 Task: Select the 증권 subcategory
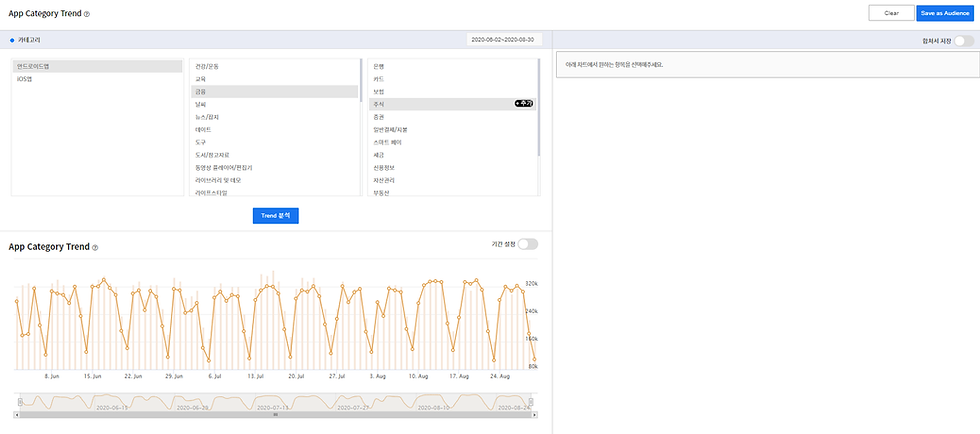[452, 117]
